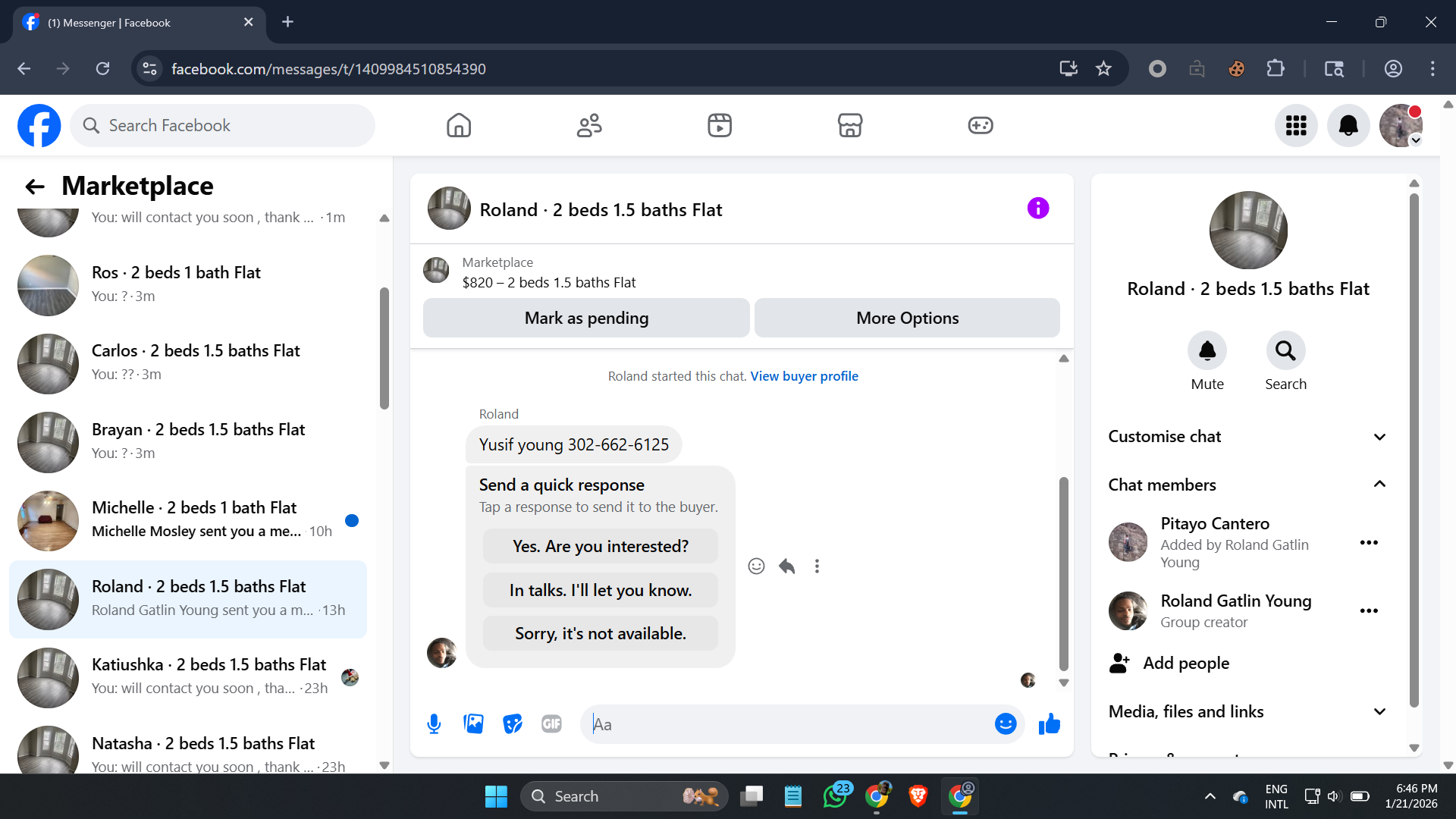Open the emoji picker in message box
Image resolution: width=1456 pixels, height=819 pixels.
click(1005, 724)
